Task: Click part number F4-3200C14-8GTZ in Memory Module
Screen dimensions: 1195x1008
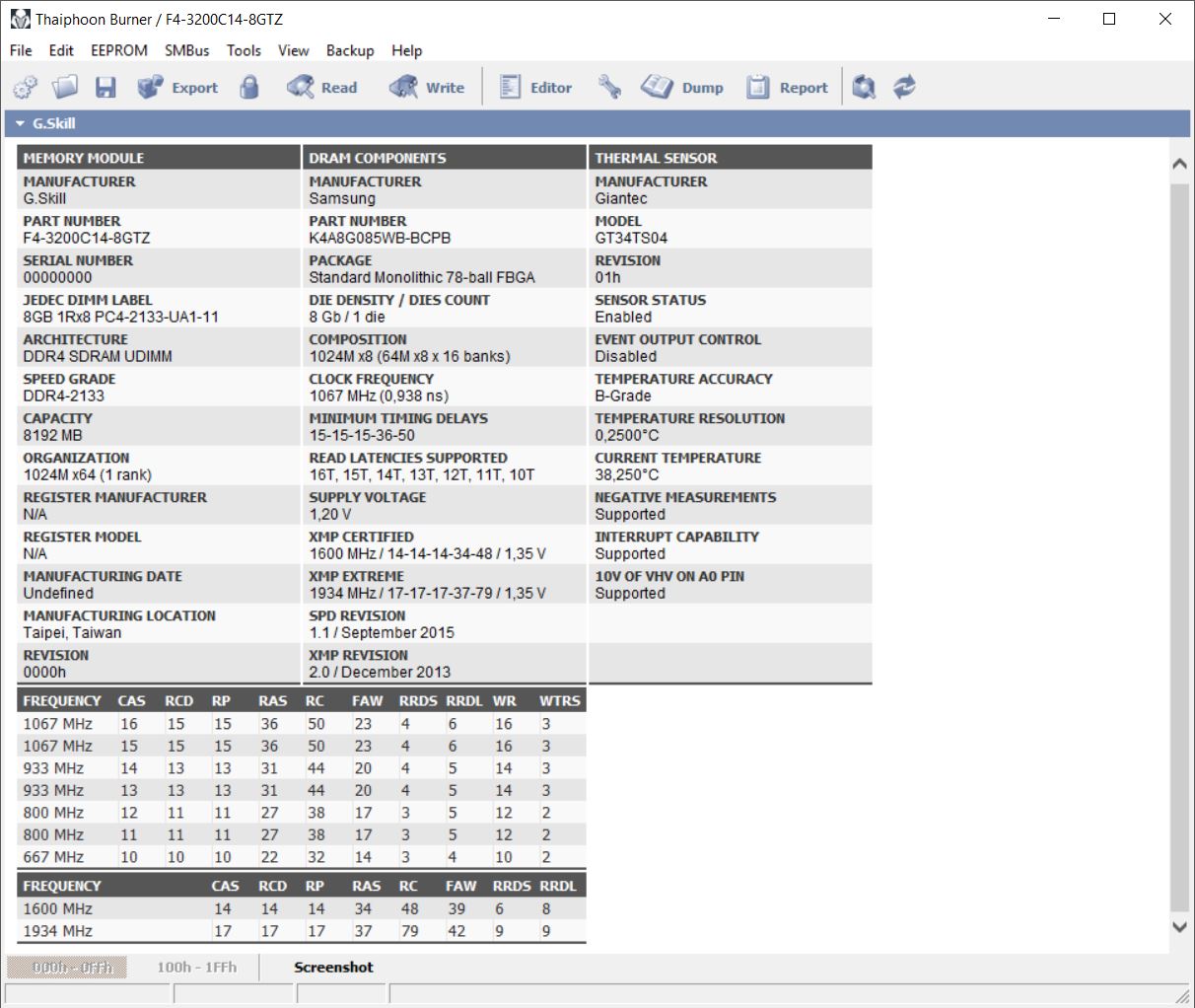Action: [x=87, y=238]
